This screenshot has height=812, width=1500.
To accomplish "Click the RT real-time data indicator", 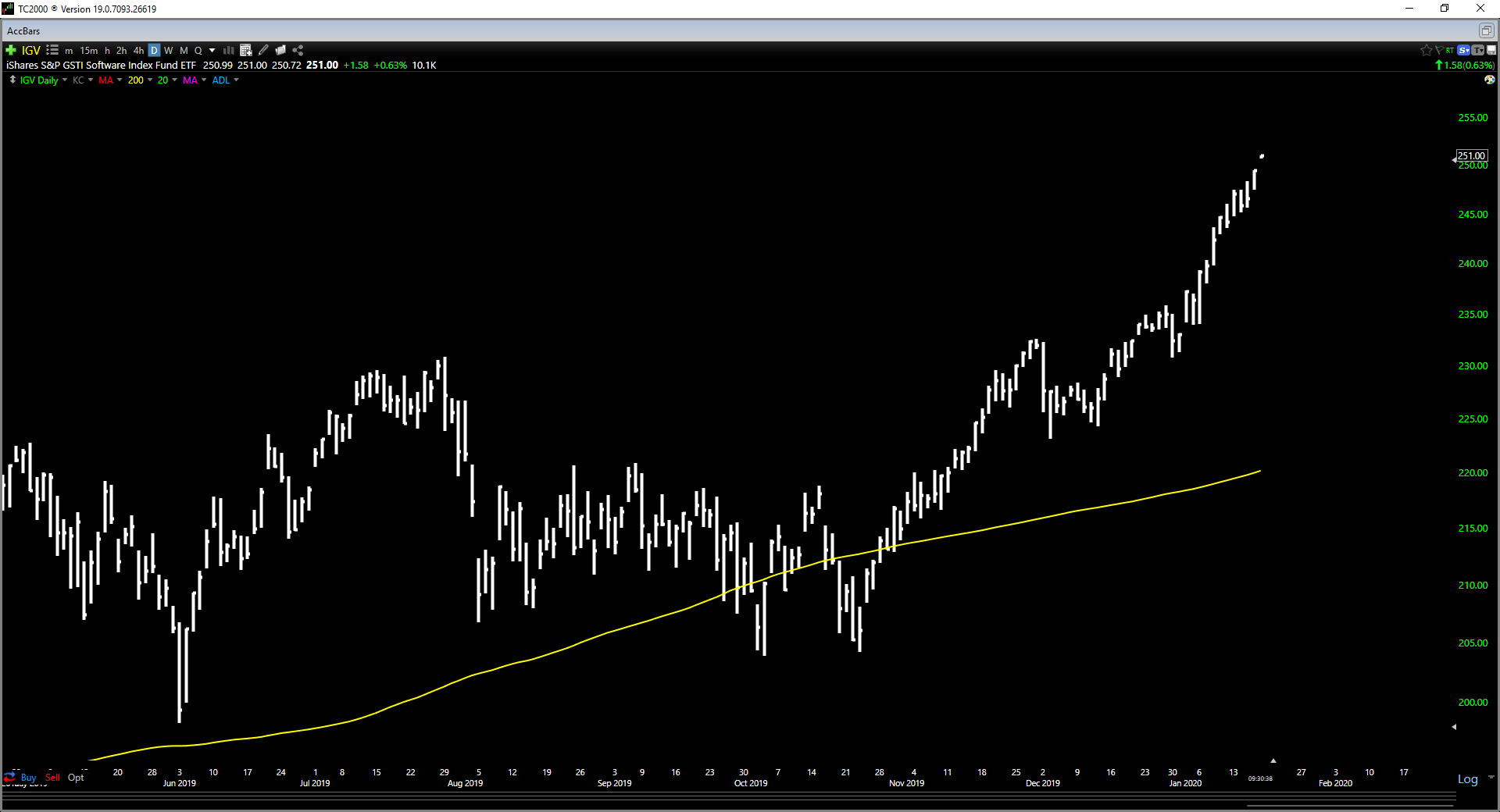I will [1450, 50].
